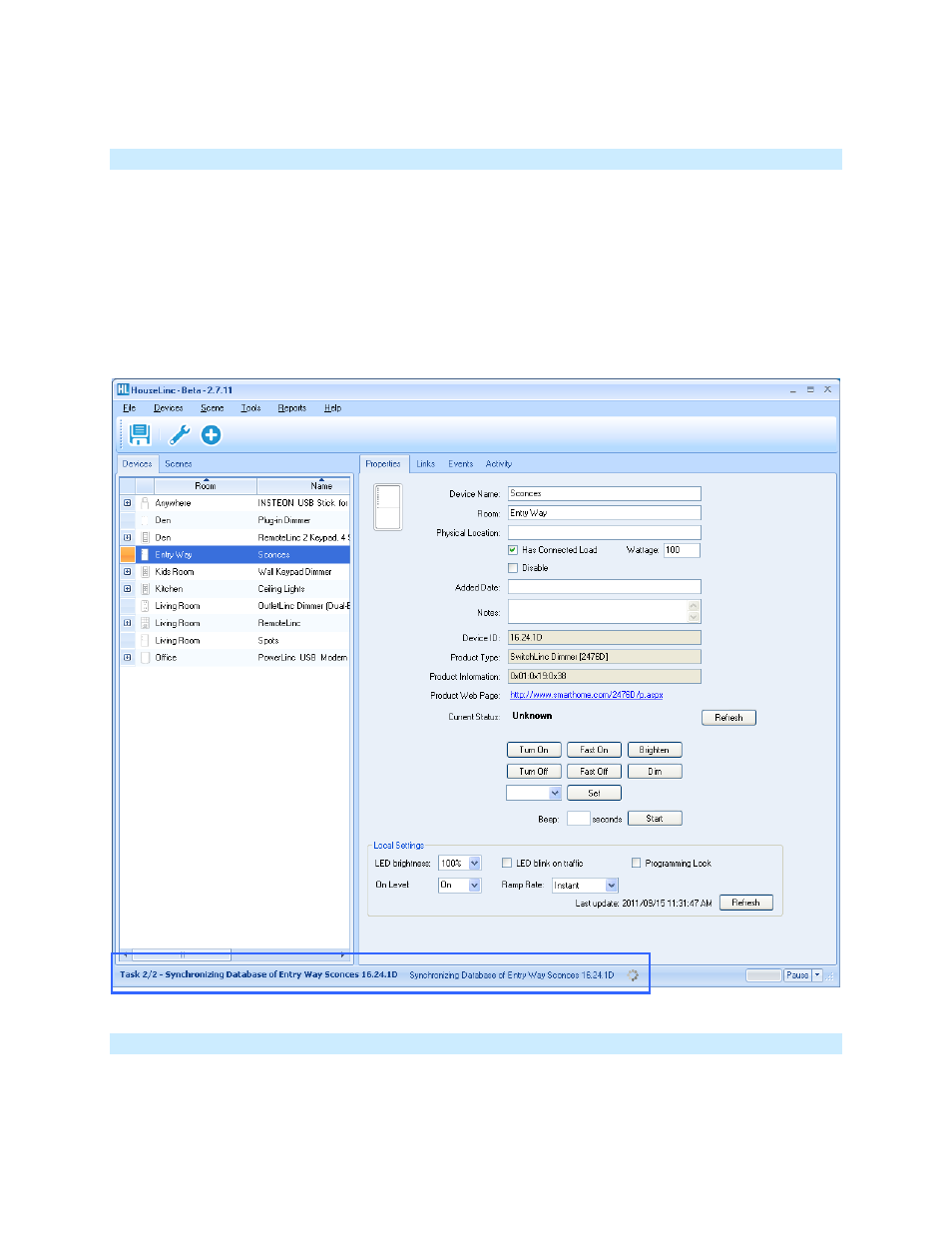Click the Brighten button

point(655,750)
